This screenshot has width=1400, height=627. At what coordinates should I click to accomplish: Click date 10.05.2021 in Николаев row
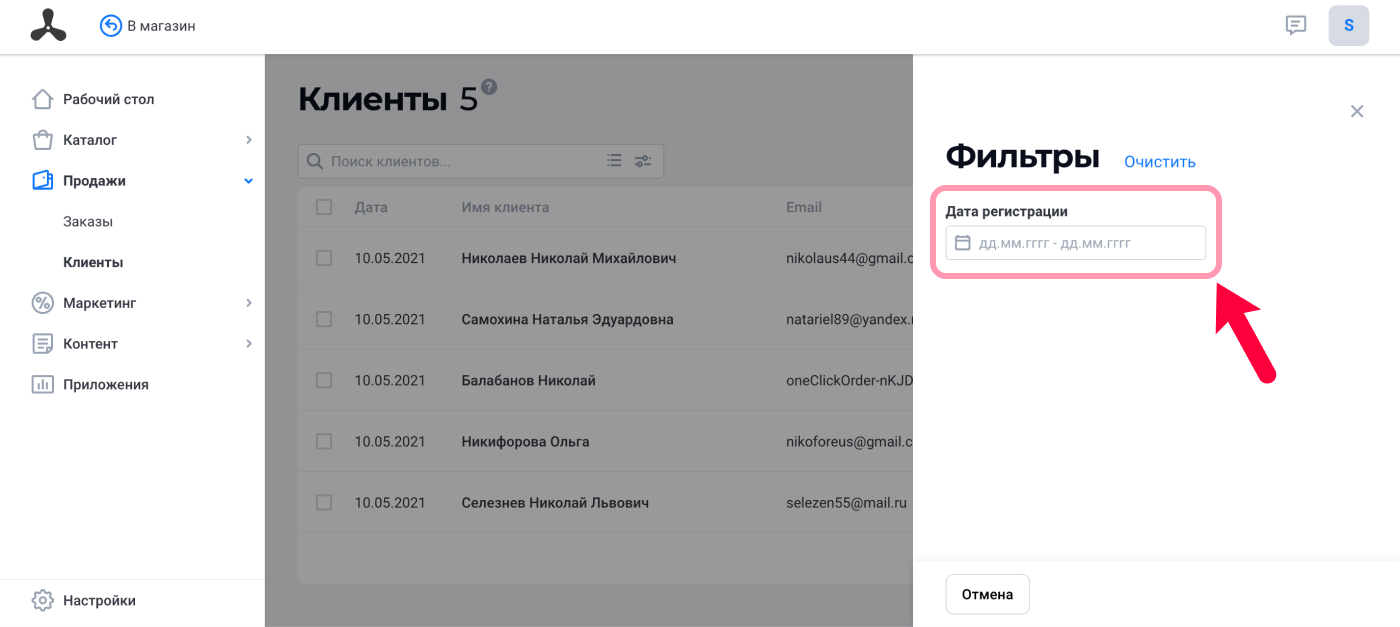tap(390, 258)
